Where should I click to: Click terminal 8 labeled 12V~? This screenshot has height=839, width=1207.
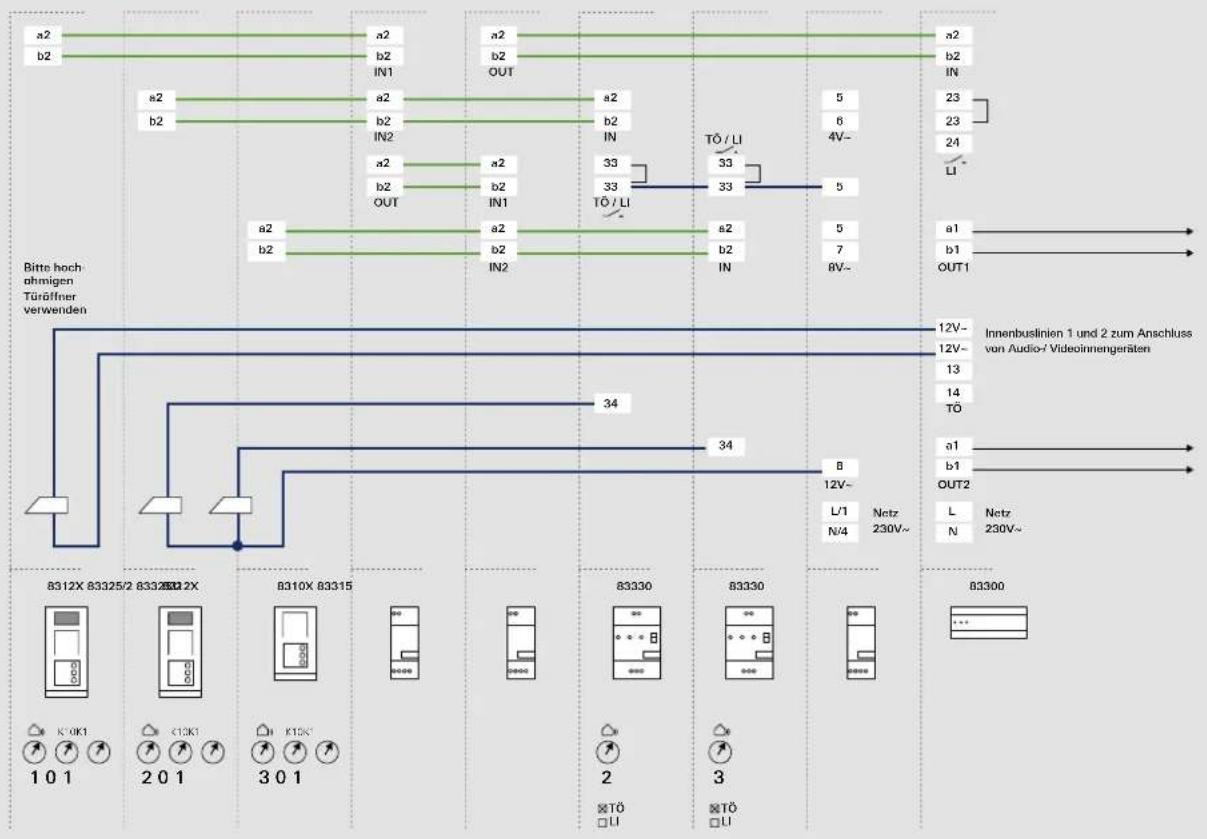(x=840, y=466)
